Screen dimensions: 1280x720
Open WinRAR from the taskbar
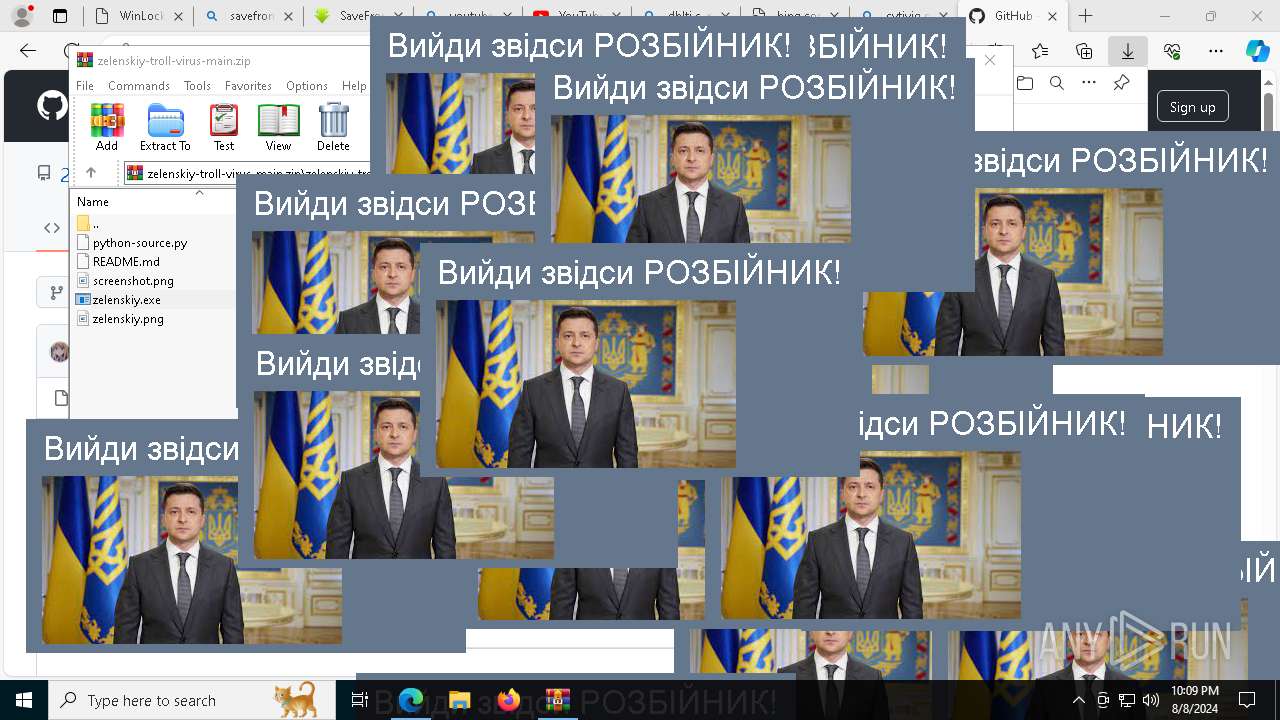pos(557,700)
